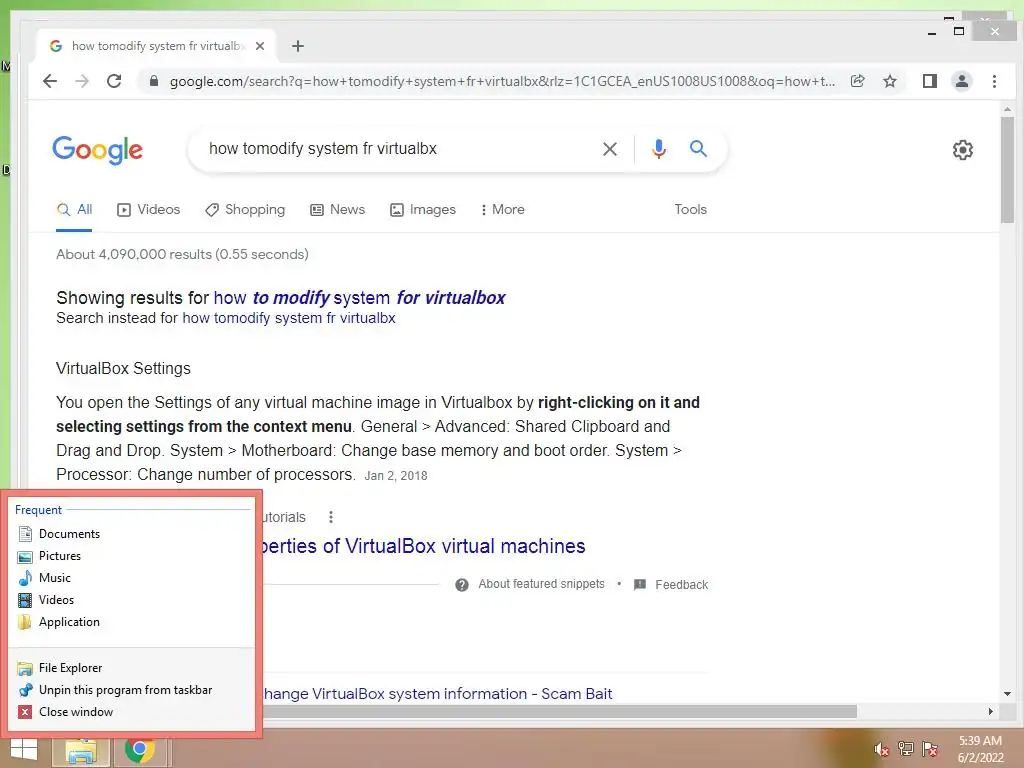Image resolution: width=1024 pixels, height=768 pixels.
Task: Switch to the Images search tab
Action: click(x=423, y=210)
